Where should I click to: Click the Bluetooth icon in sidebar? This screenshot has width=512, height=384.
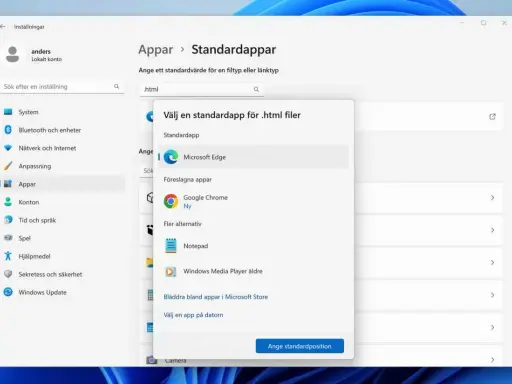[x=8, y=130]
